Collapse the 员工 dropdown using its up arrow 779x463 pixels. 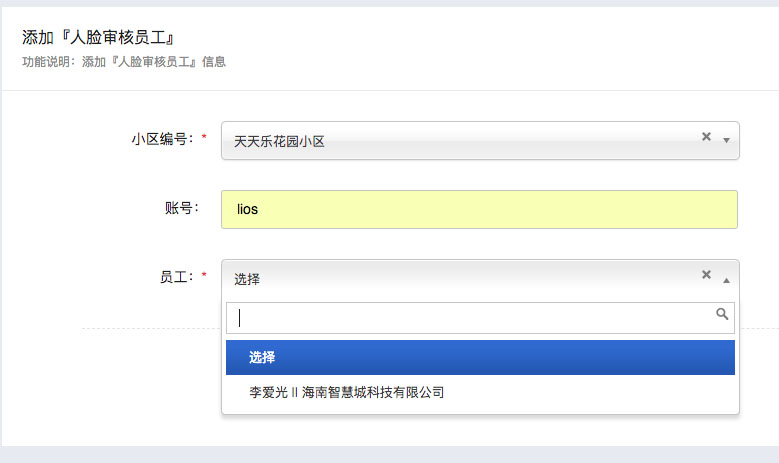(x=726, y=279)
